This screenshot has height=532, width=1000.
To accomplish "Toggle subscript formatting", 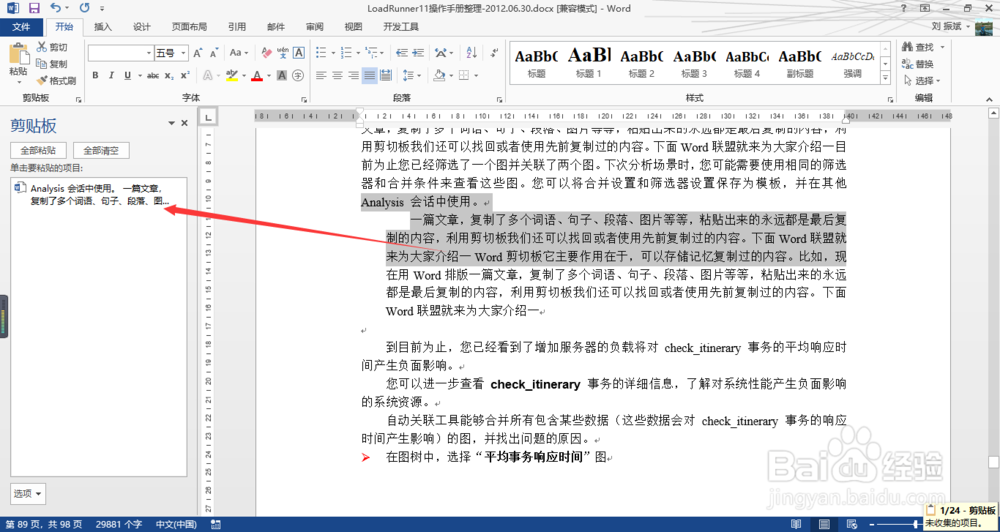I will tap(168, 75).
